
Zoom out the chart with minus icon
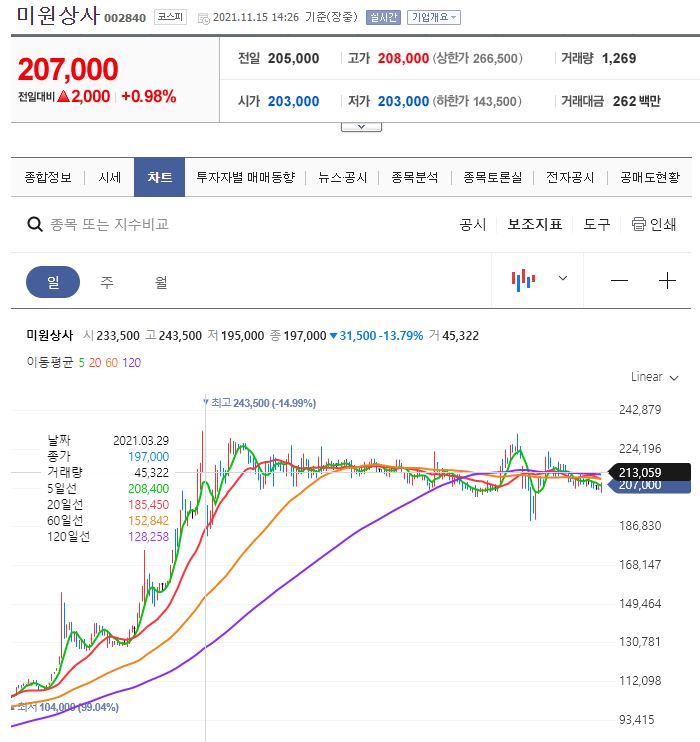tap(619, 281)
